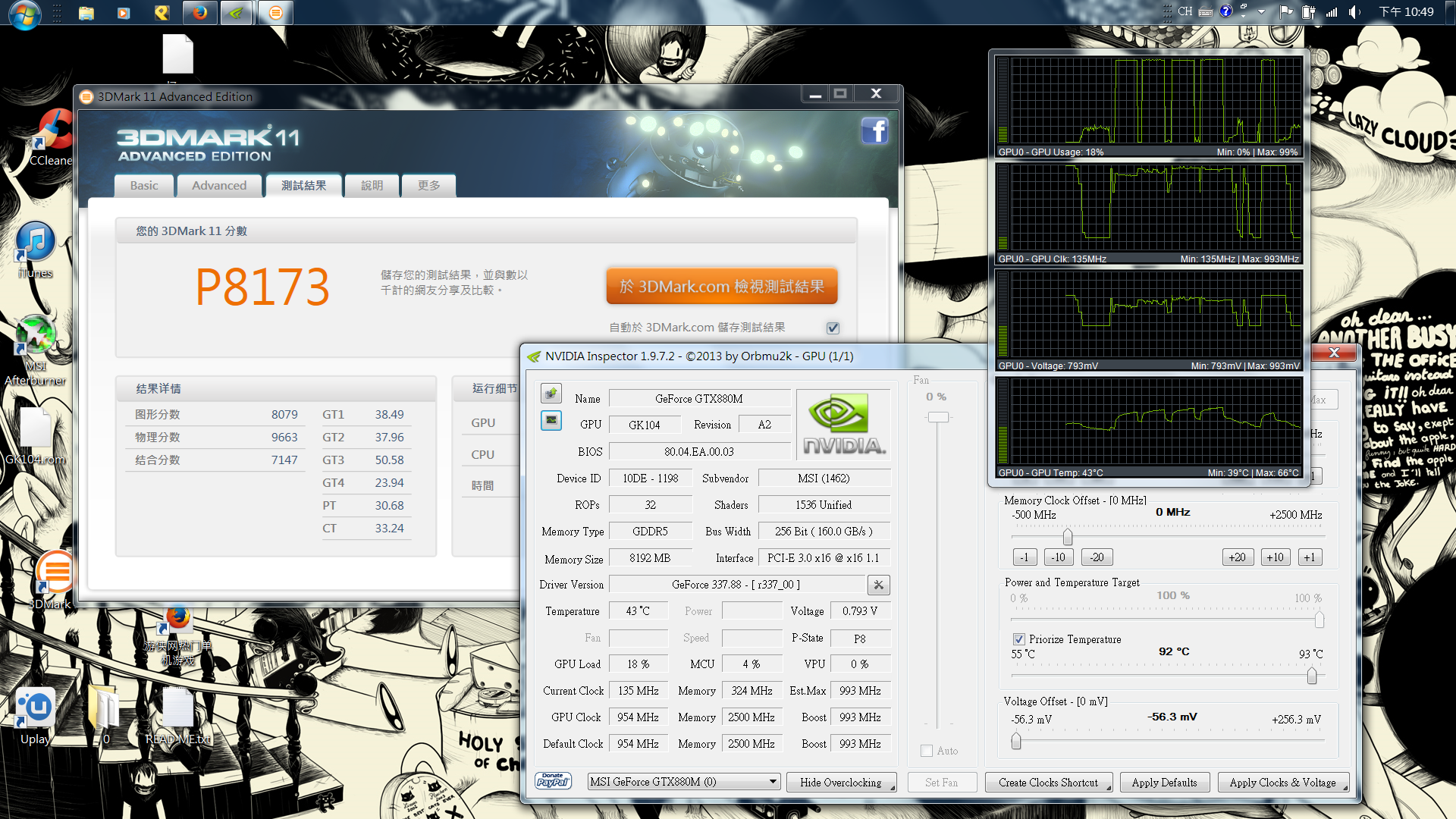The width and height of the screenshot is (1456, 819).
Task: Open Create Clocks Shortcut dropdown corner
Action: pyautogui.click(x=1109, y=788)
